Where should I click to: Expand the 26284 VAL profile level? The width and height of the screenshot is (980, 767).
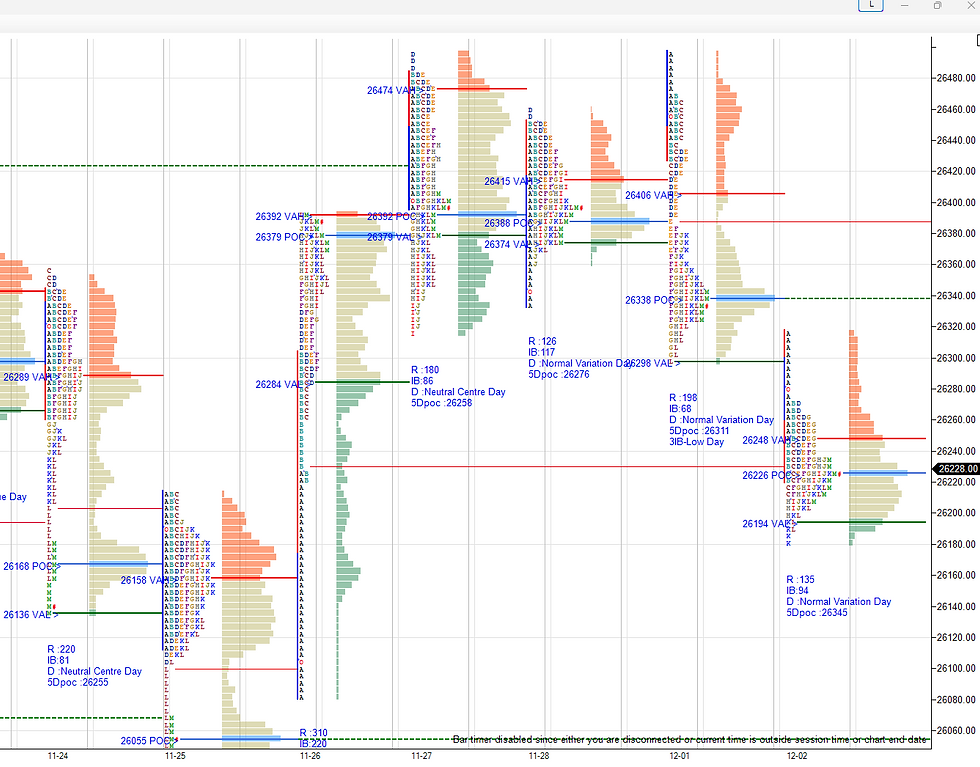pos(279,383)
